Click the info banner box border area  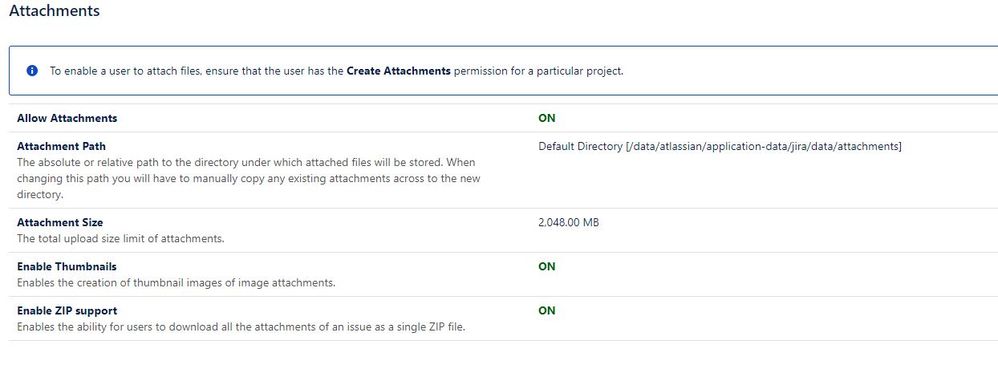(x=503, y=71)
